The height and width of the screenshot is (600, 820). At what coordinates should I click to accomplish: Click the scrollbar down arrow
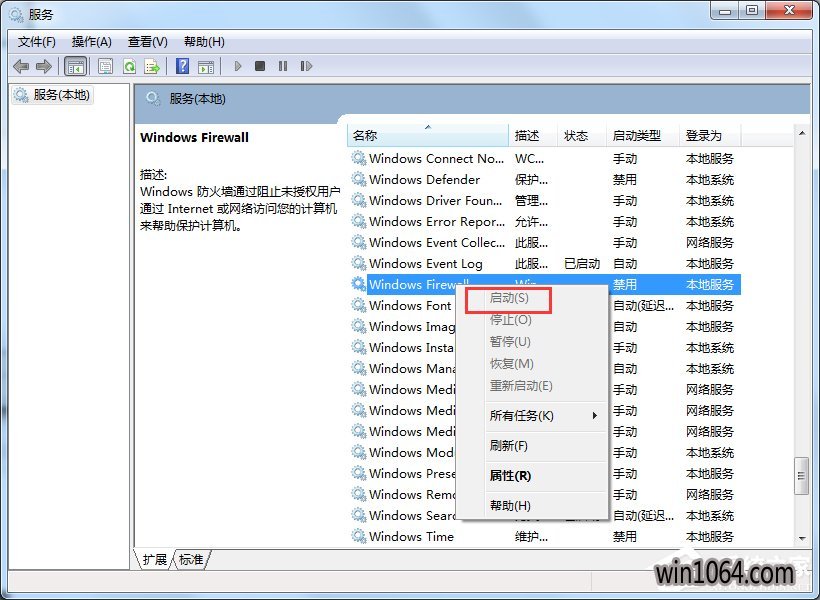pyautogui.click(x=802, y=538)
